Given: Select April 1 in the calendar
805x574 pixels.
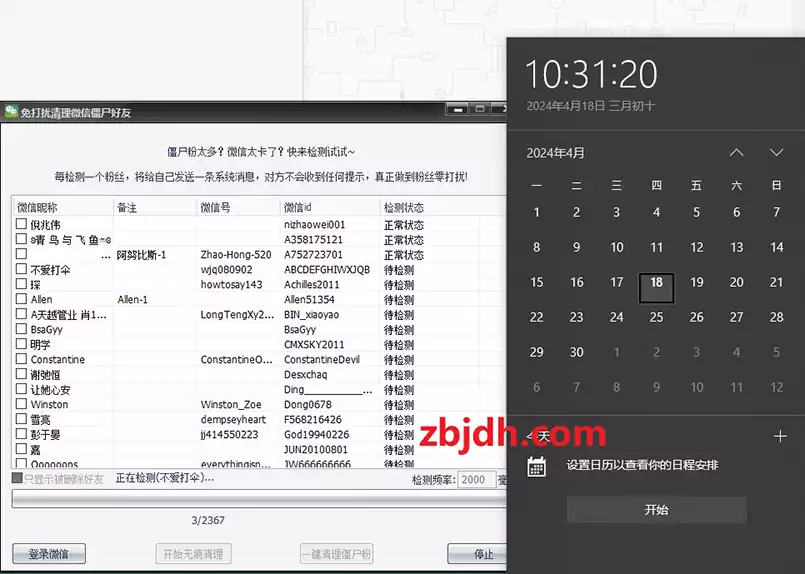Looking at the screenshot, I should [x=536, y=212].
